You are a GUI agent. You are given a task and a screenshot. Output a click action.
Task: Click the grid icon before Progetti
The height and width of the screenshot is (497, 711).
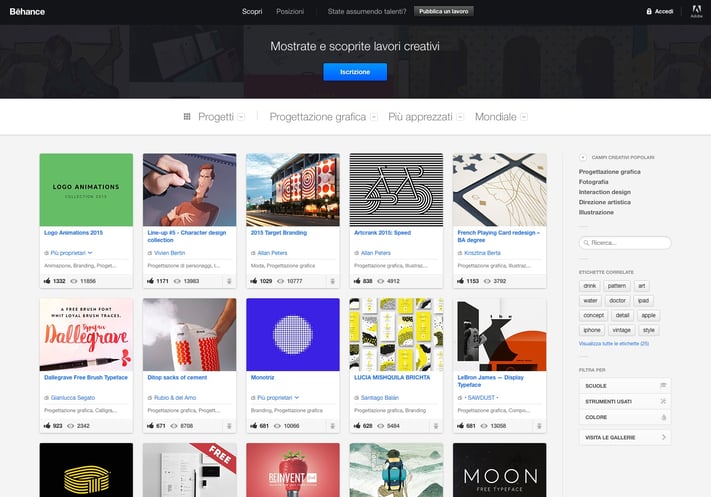(187, 117)
